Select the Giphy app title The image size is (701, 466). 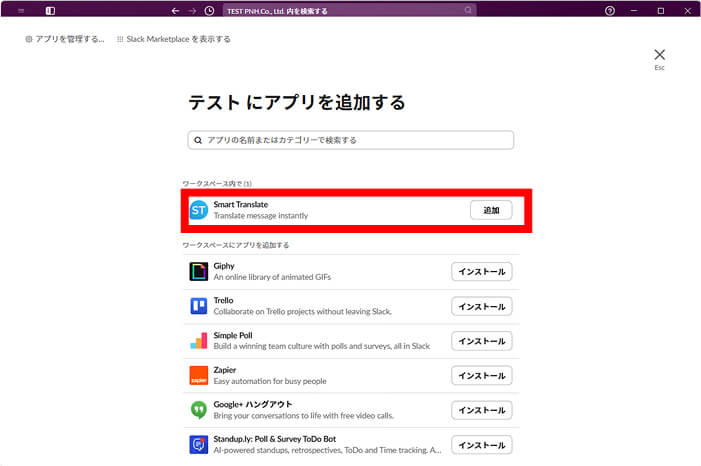click(x=224, y=266)
